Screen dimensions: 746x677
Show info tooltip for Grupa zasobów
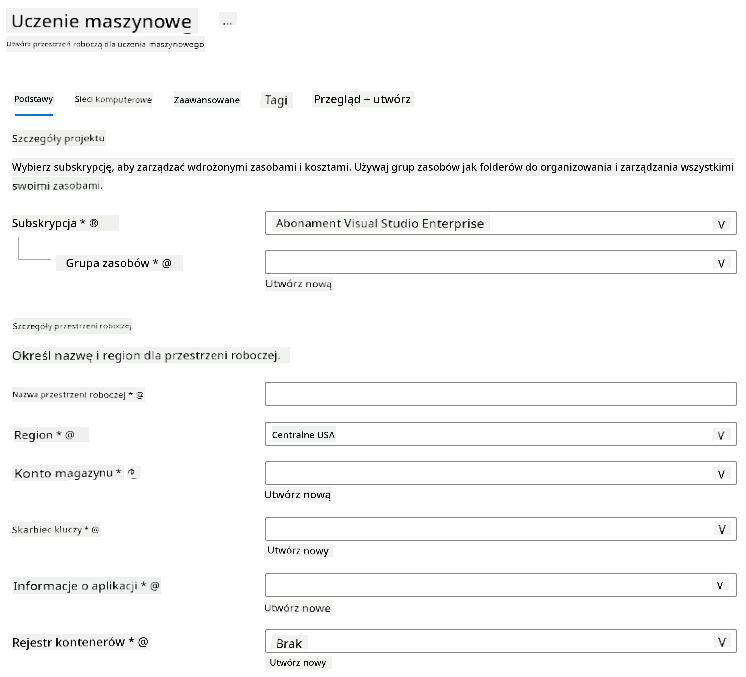pos(167,263)
